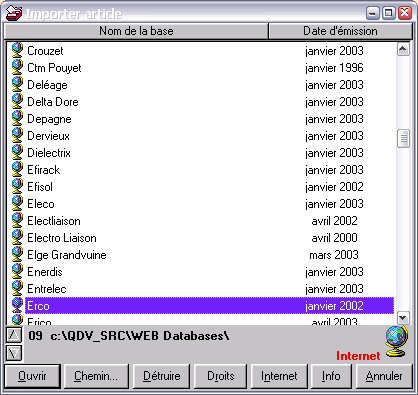Click the Importer article title bar icon
Viewport: 418px width, 395px height.
coord(14,13)
